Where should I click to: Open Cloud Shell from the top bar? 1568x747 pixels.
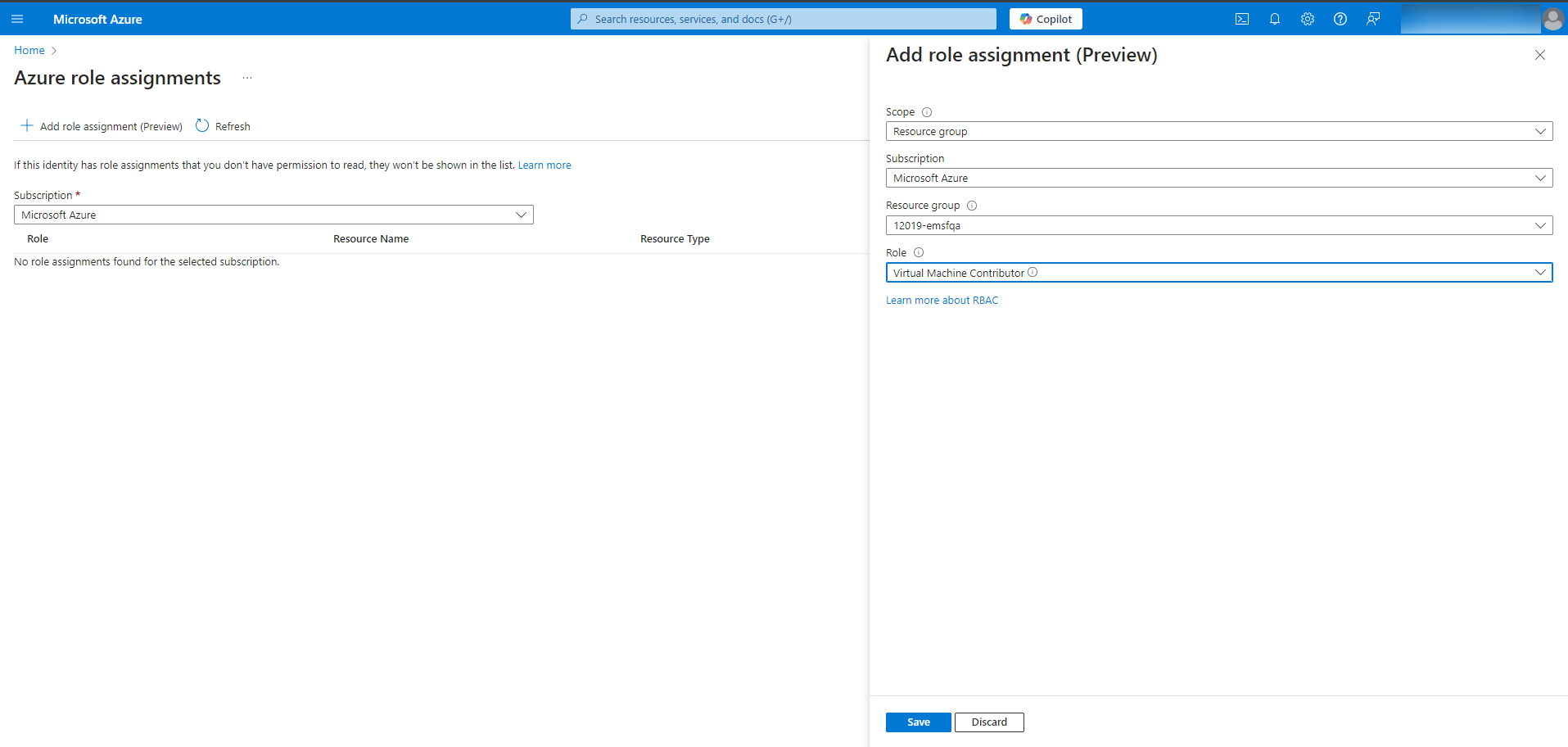(1242, 19)
